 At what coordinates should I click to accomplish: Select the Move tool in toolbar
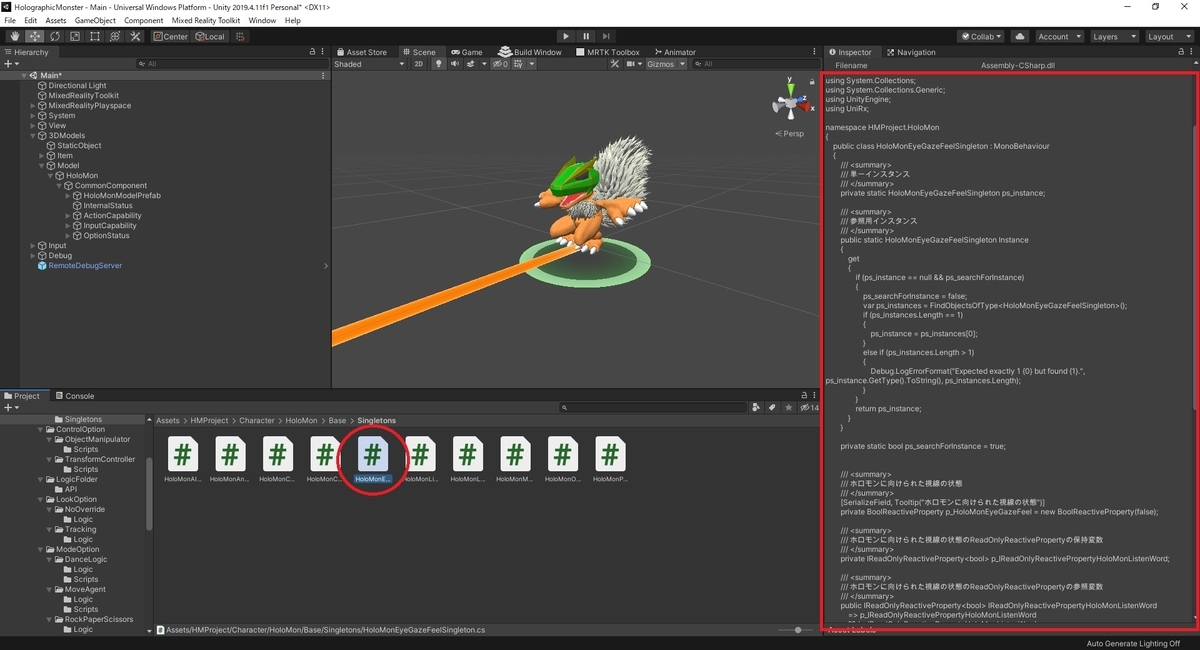pos(34,36)
